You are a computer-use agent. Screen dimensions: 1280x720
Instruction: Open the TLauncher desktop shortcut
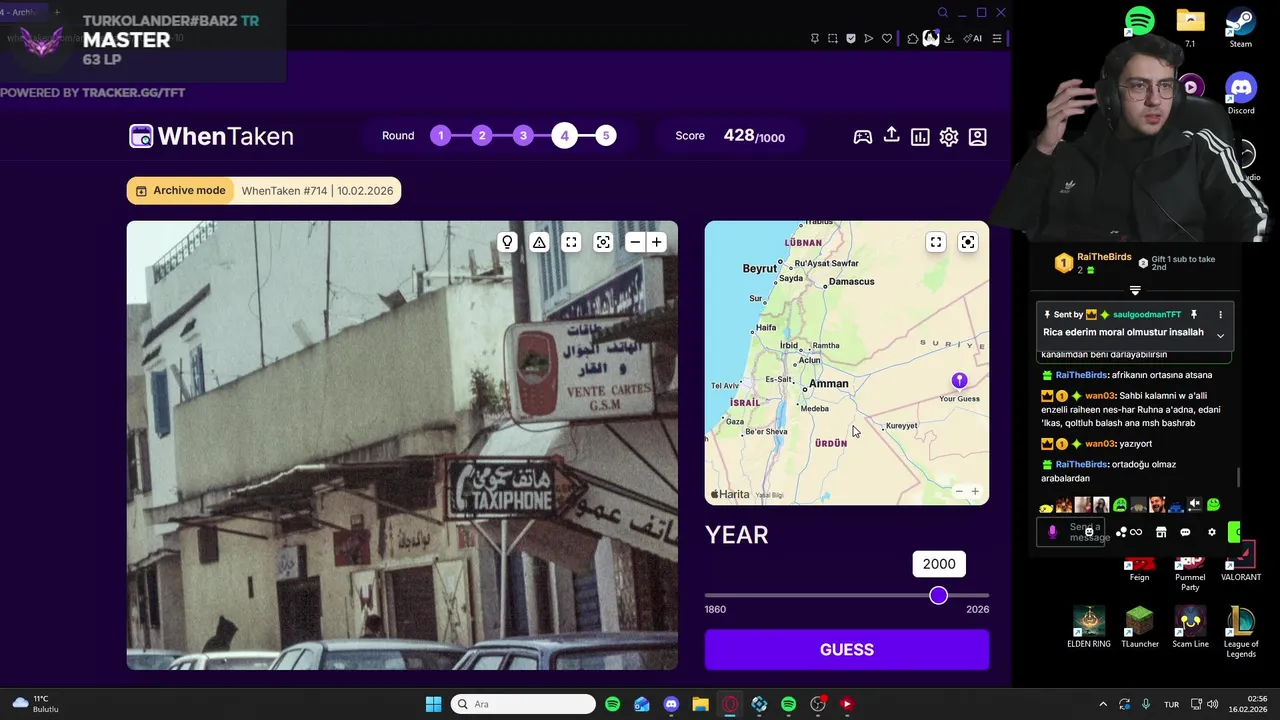[x=1140, y=627]
